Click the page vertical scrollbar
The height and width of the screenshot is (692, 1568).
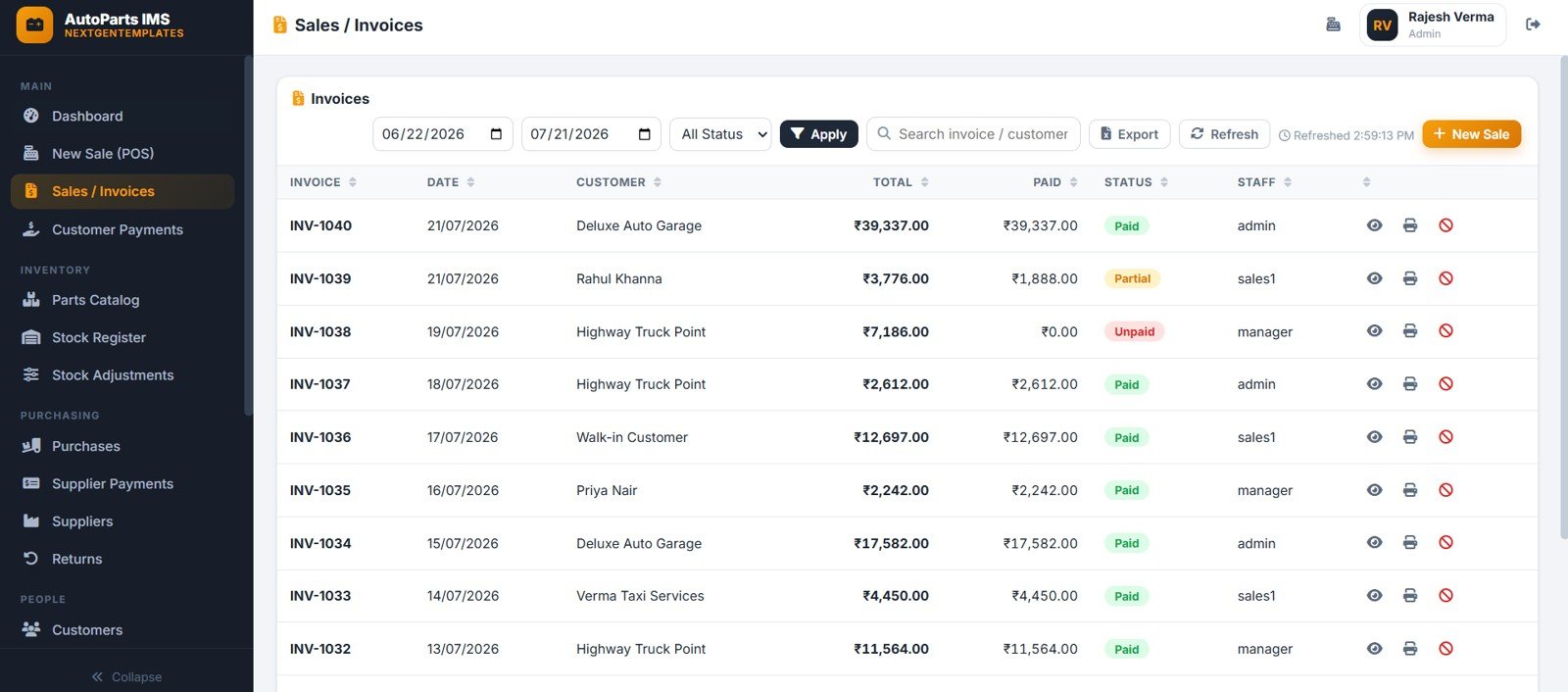coord(1563,296)
